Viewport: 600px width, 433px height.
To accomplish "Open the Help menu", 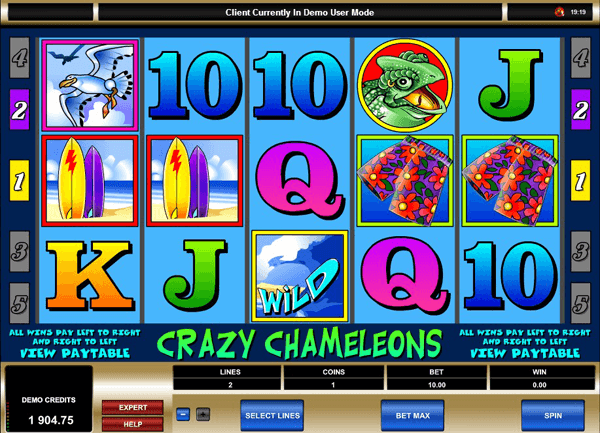I will pos(133,424).
